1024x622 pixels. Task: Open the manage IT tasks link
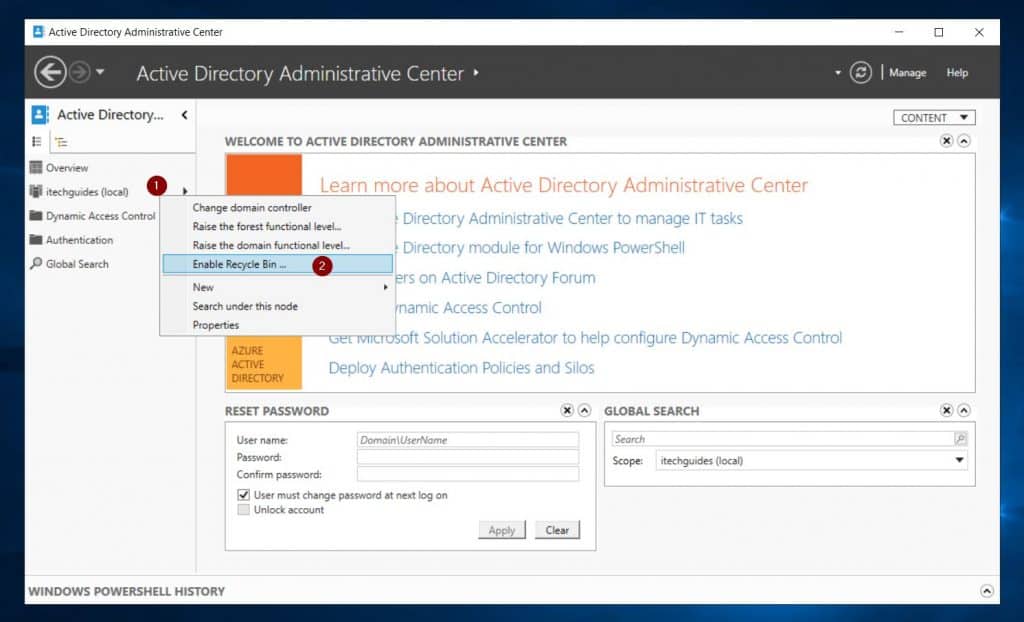pyautogui.click(x=569, y=218)
